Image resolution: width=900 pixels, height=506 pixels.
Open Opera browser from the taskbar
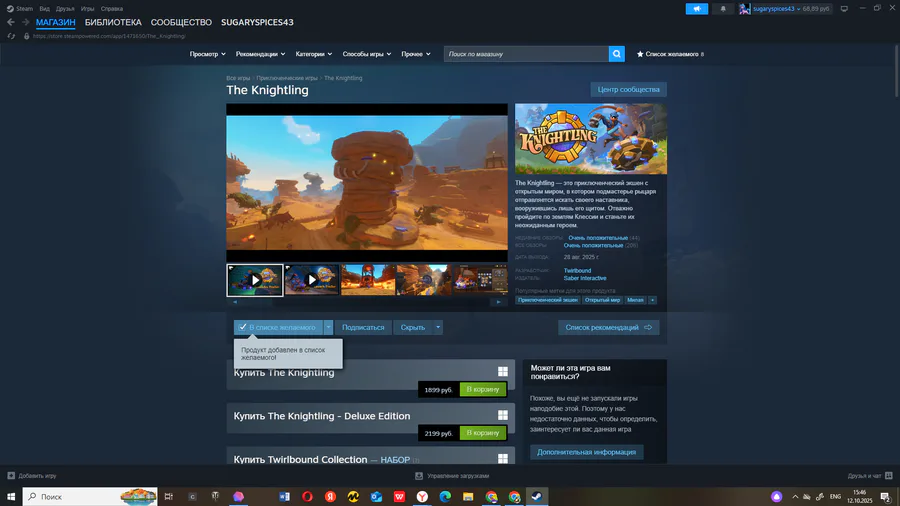307,496
